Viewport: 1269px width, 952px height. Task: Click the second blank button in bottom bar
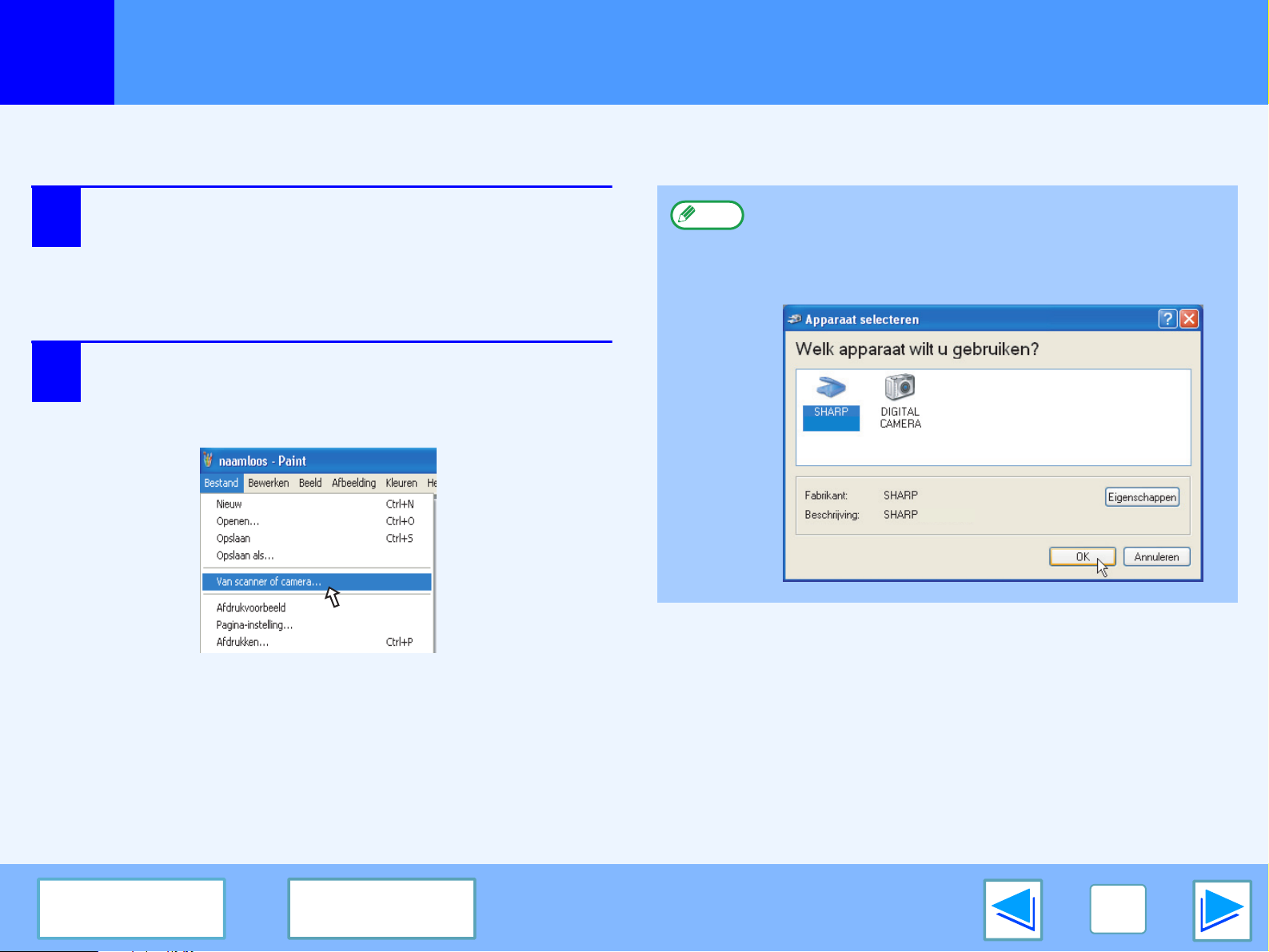(x=382, y=909)
